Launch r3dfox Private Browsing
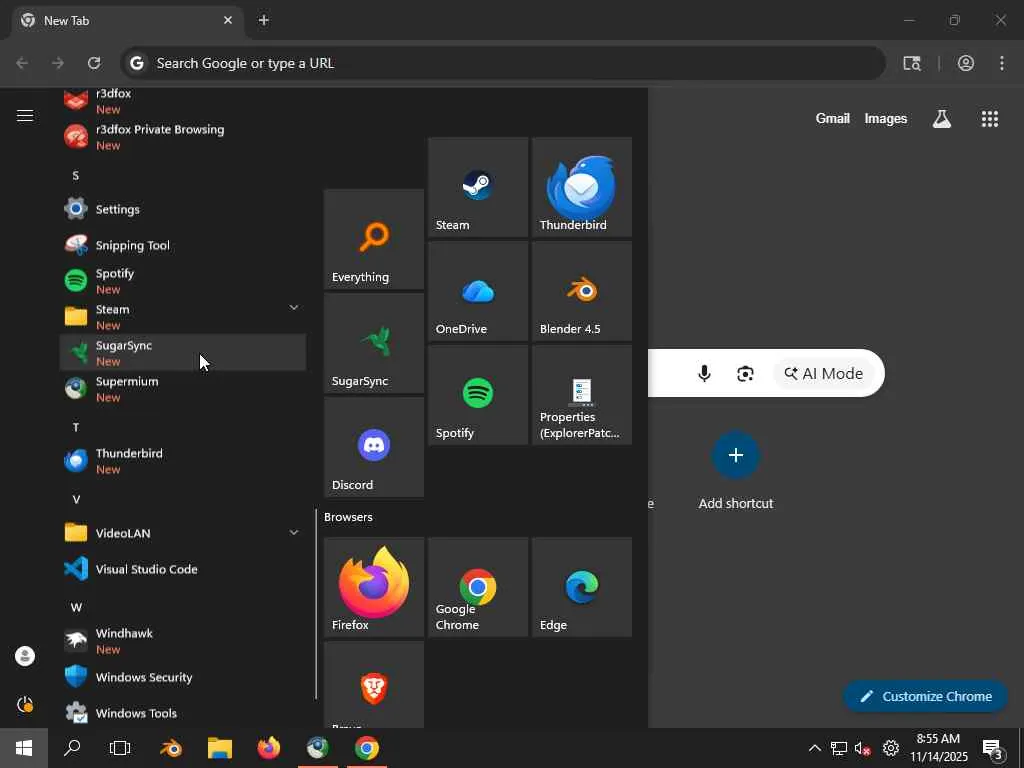The image size is (1024, 768). [x=183, y=137]
